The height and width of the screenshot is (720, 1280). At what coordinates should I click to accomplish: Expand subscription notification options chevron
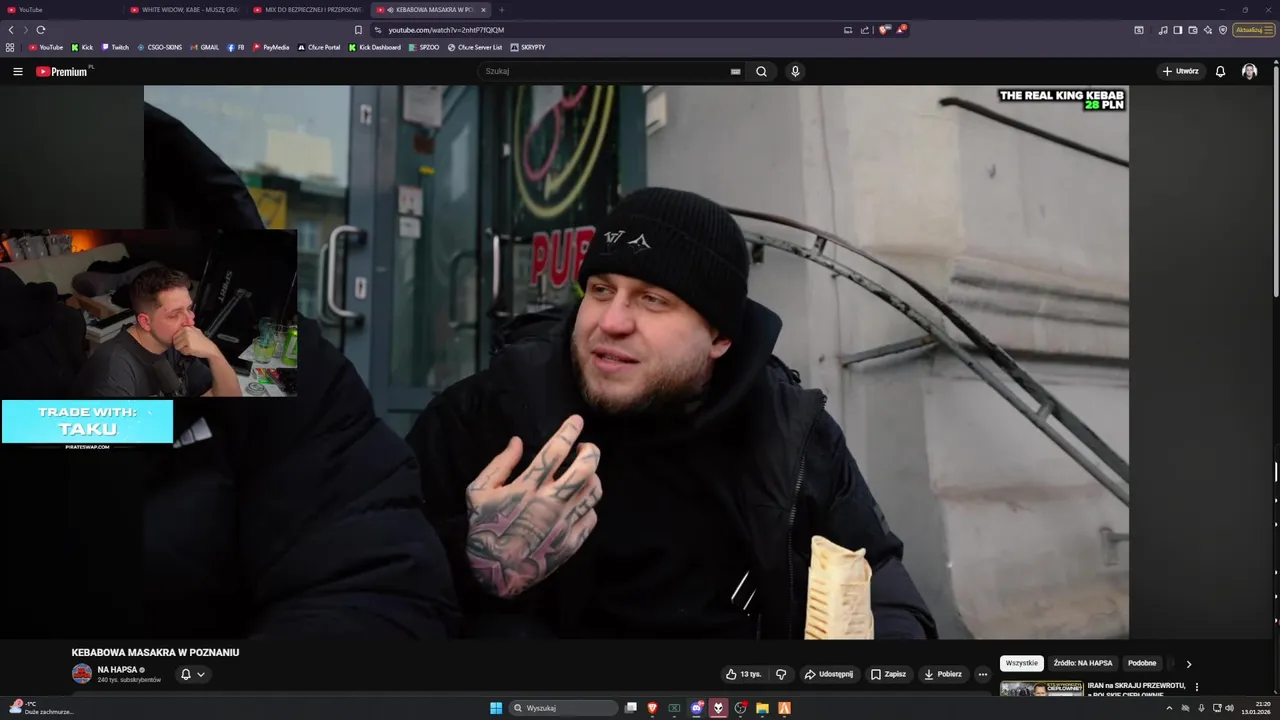pyautogui.click(x=201, y=674)
